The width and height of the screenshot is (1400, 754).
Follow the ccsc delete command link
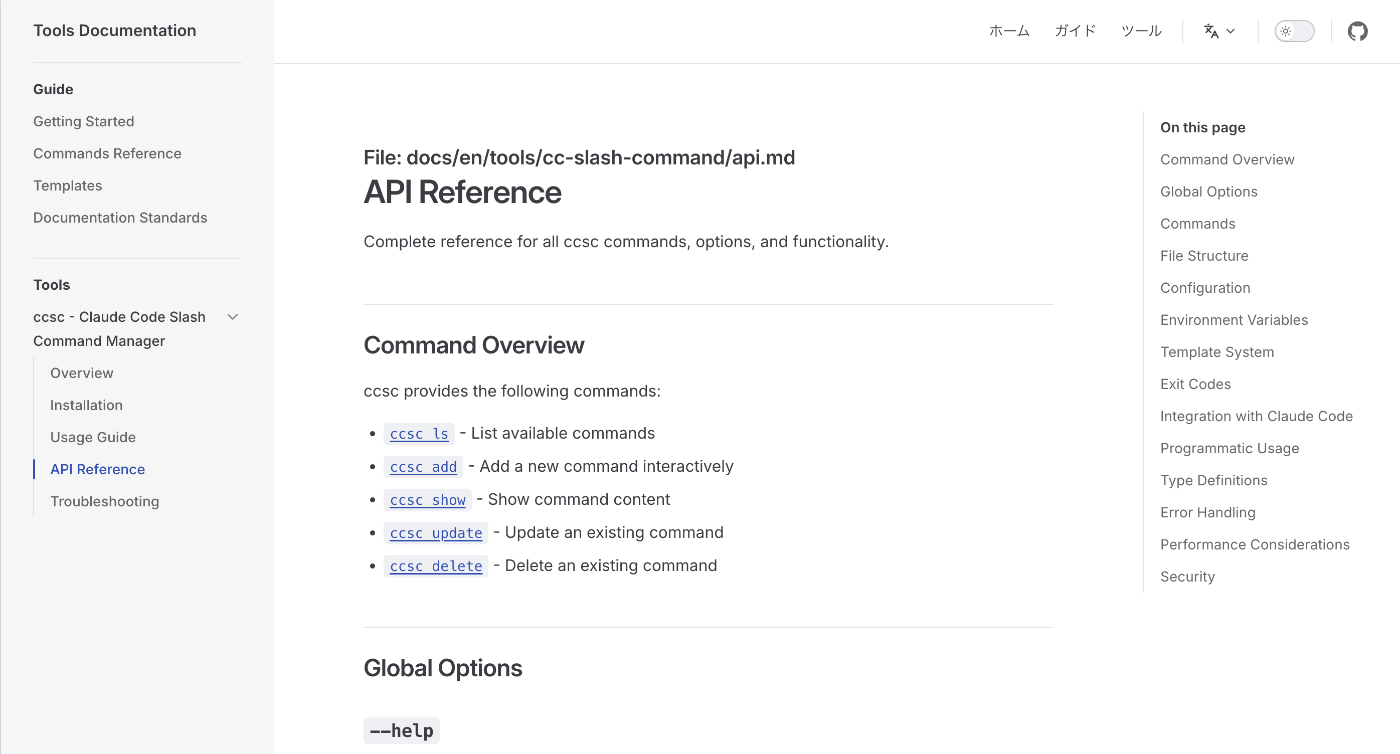(x=436, y=566)
